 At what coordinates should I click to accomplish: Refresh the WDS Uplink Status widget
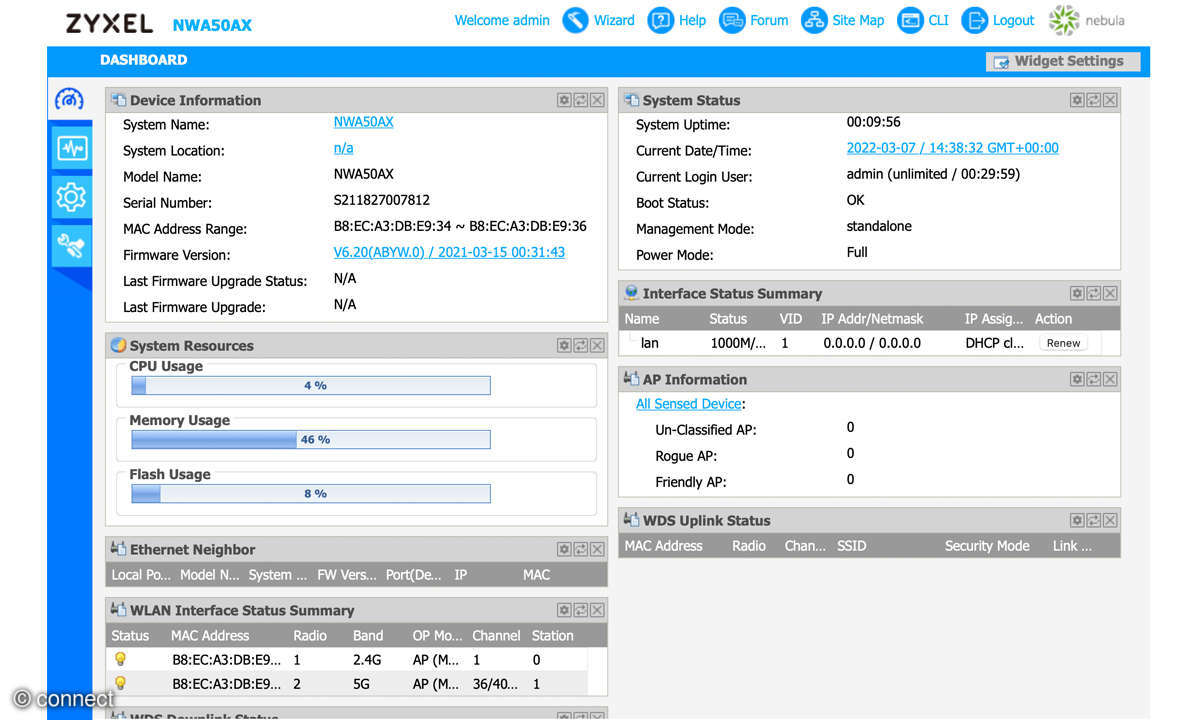1093,520
